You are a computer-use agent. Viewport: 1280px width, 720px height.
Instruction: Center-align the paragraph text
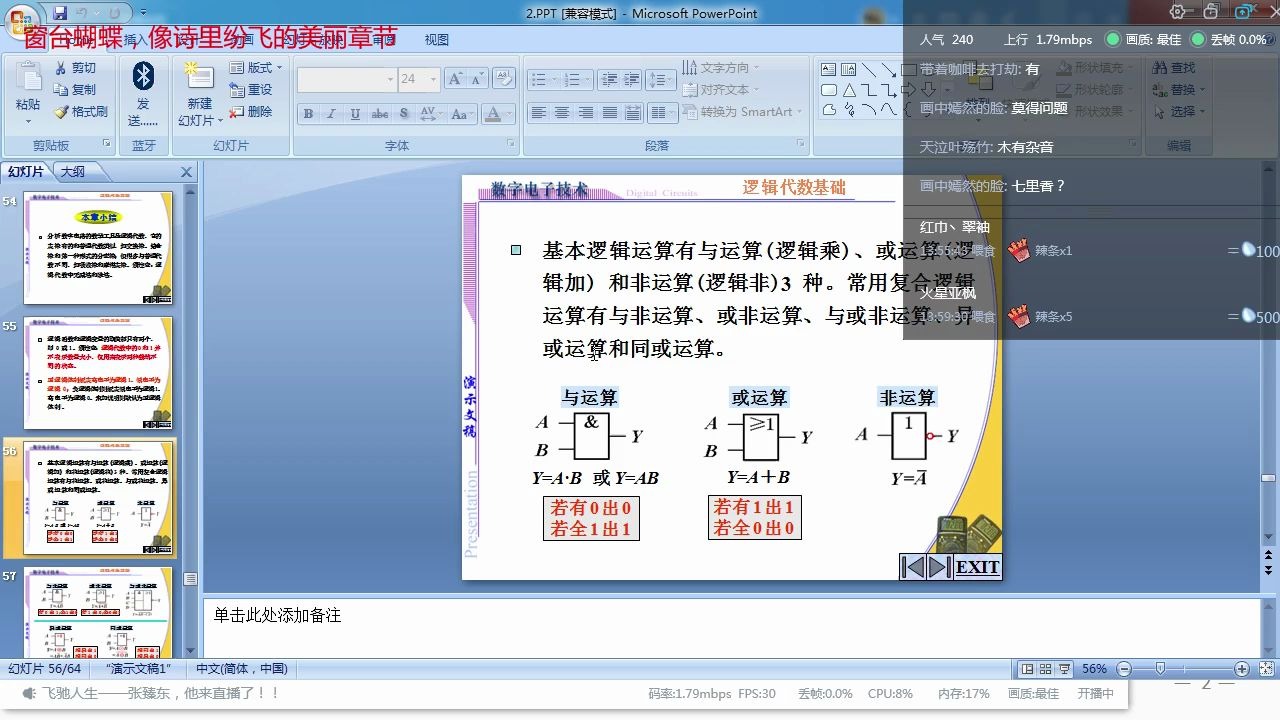click(x=562, y=113)
